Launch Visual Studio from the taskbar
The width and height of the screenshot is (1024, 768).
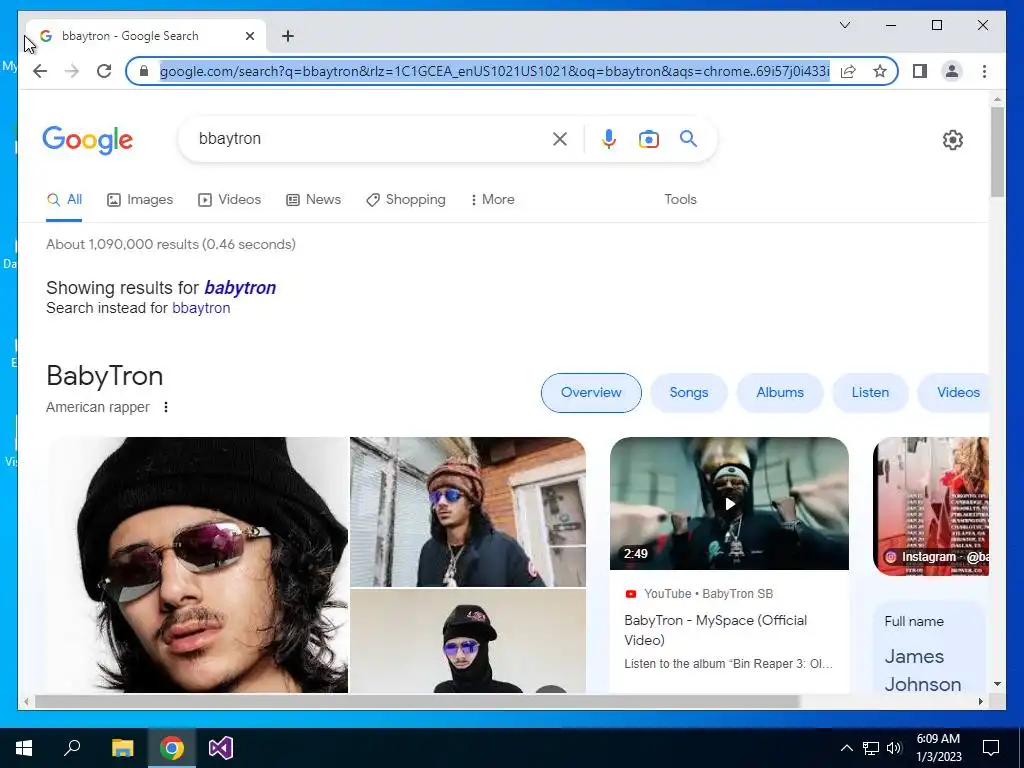(221, 748)
